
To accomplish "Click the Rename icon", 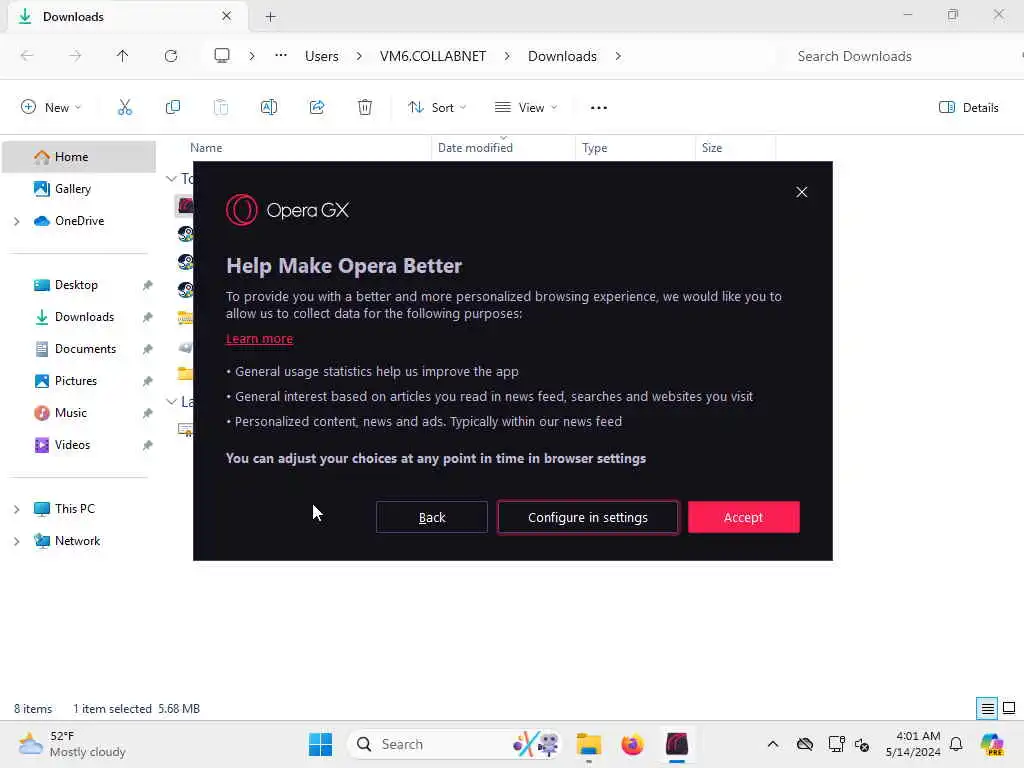I will tap(269, 108).
